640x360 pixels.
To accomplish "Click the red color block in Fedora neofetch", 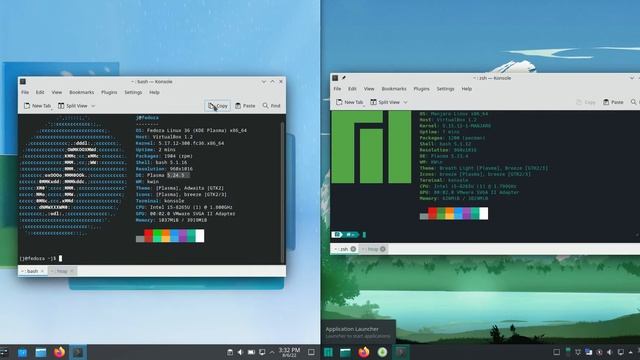I will click(149, 236).
